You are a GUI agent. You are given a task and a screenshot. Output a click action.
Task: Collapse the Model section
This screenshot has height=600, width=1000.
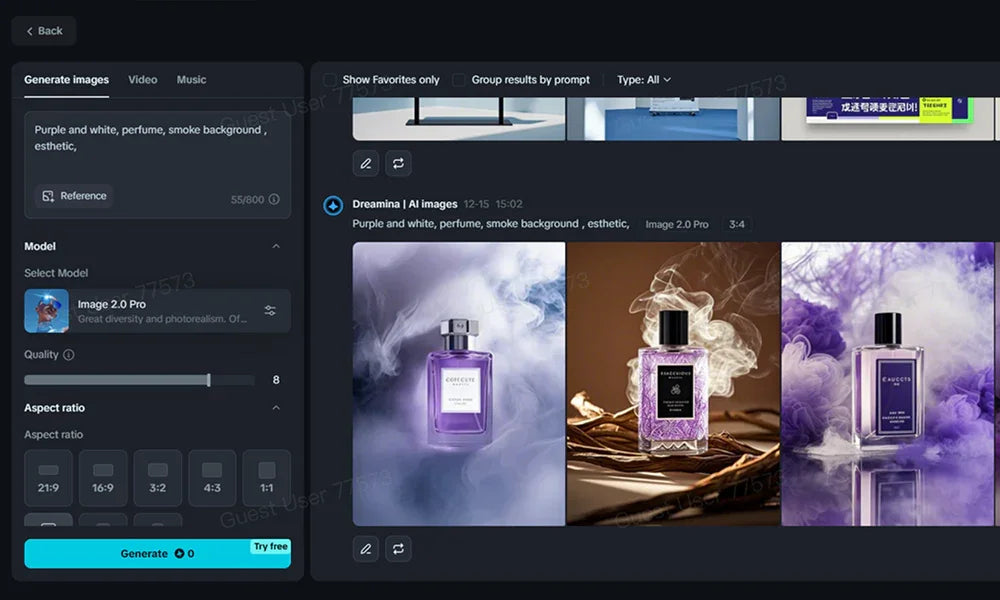[276, 247]
